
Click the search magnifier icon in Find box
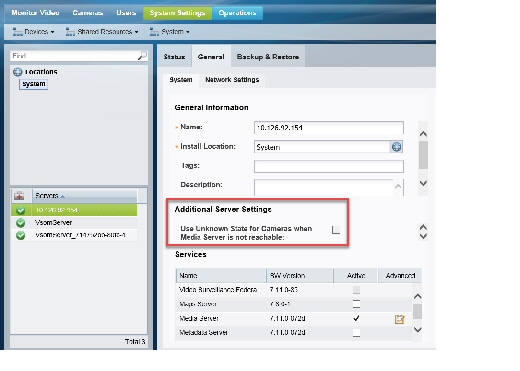pyautogui.click(x=142, y=55)
